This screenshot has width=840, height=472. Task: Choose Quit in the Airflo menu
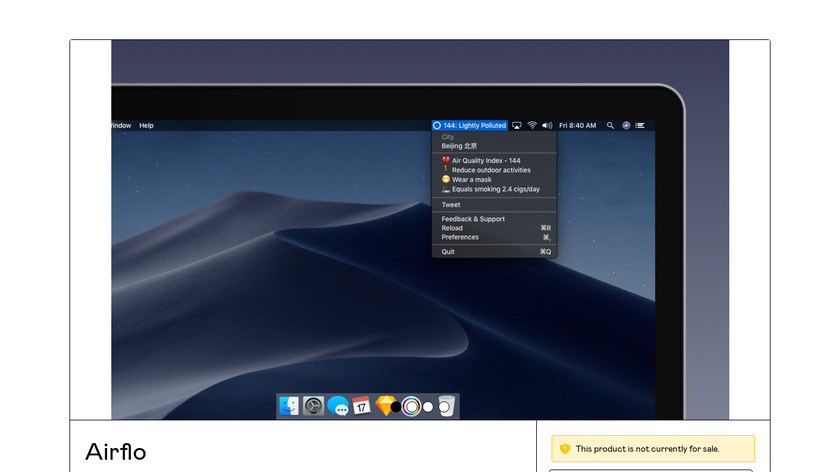(x=494, y=251)
